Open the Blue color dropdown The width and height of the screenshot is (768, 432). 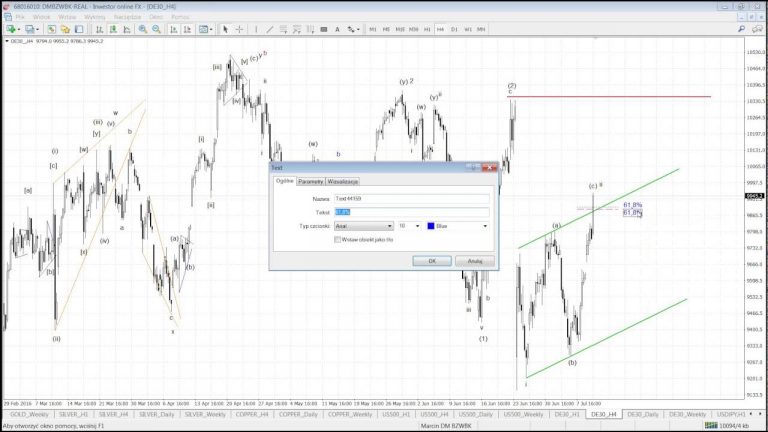(457, 226)
